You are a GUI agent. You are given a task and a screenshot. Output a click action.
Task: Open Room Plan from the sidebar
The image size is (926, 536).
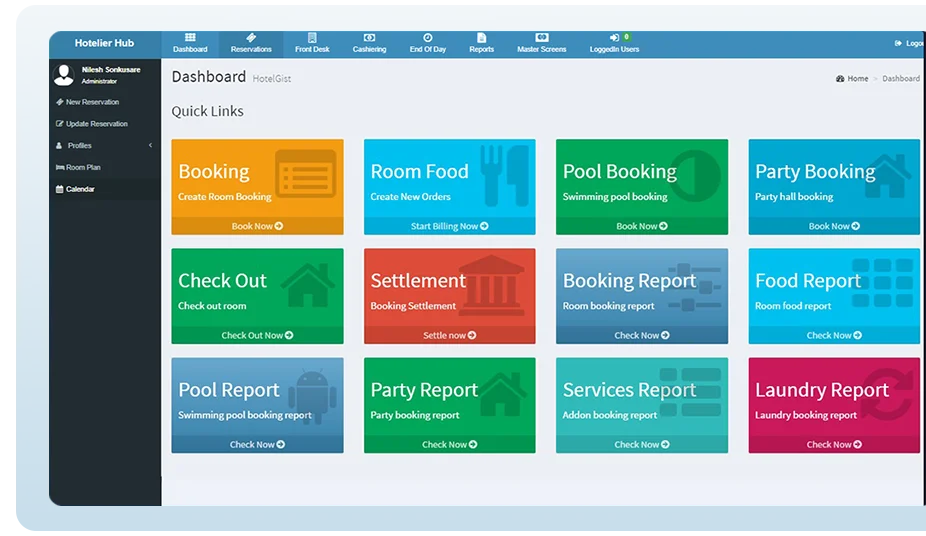click(x=83, y=168)
